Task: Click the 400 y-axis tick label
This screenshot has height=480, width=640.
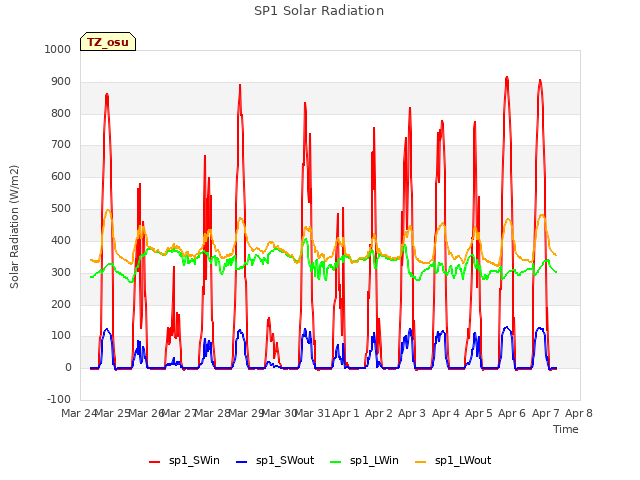Action: pyautogui.click(x=61, y=240)
